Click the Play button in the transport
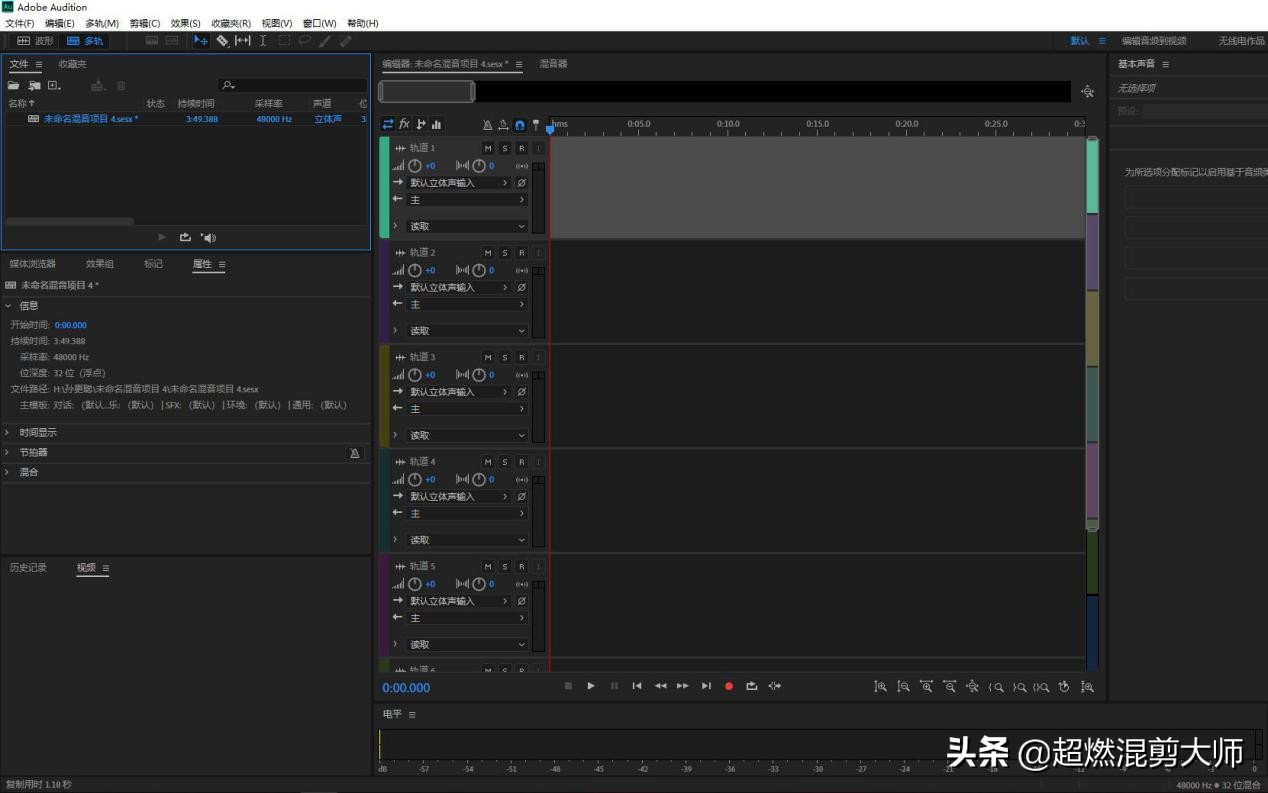Viewport: 1268px width, 793px height. click(591, 686)
